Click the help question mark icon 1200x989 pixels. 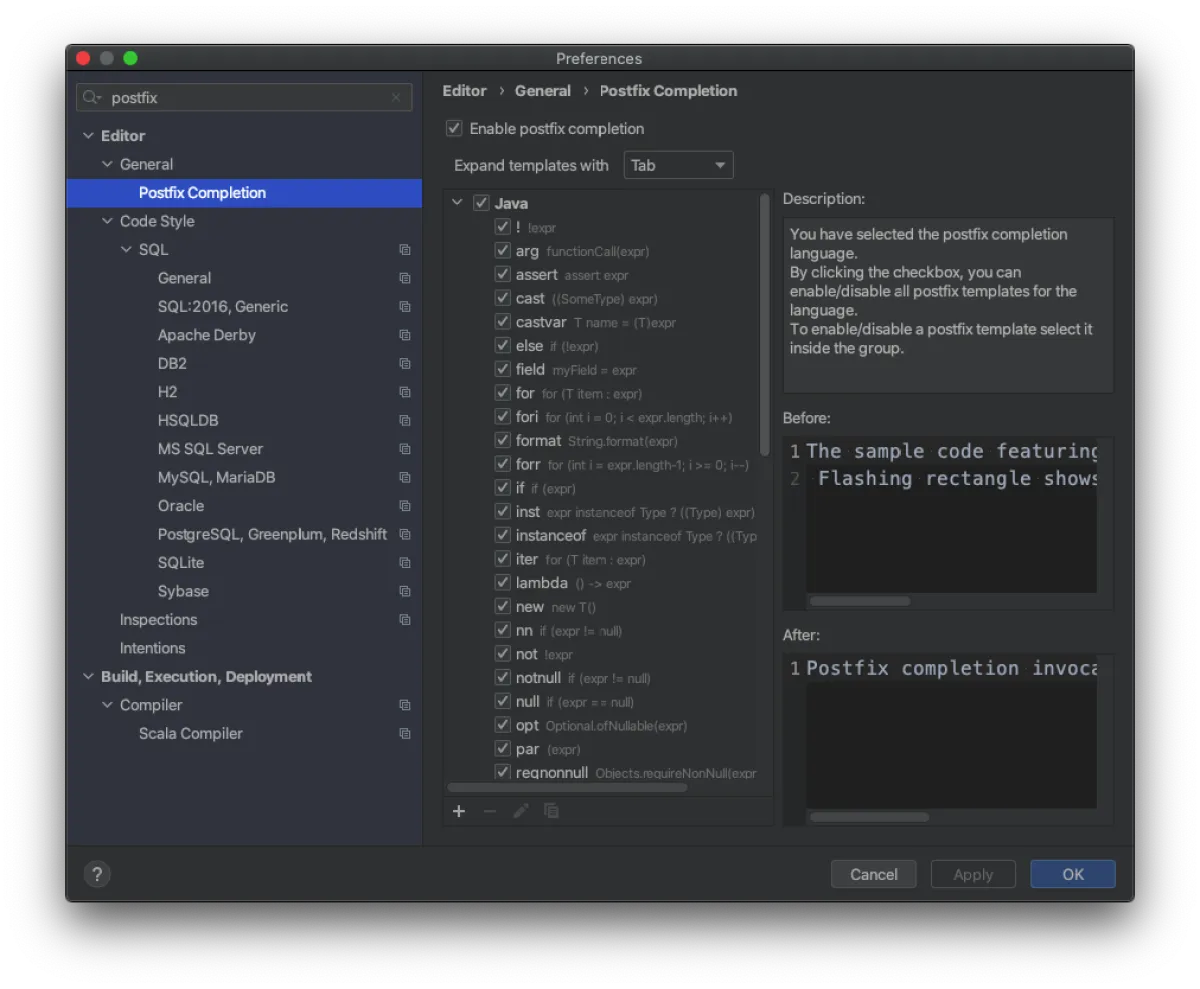(97, 875)
